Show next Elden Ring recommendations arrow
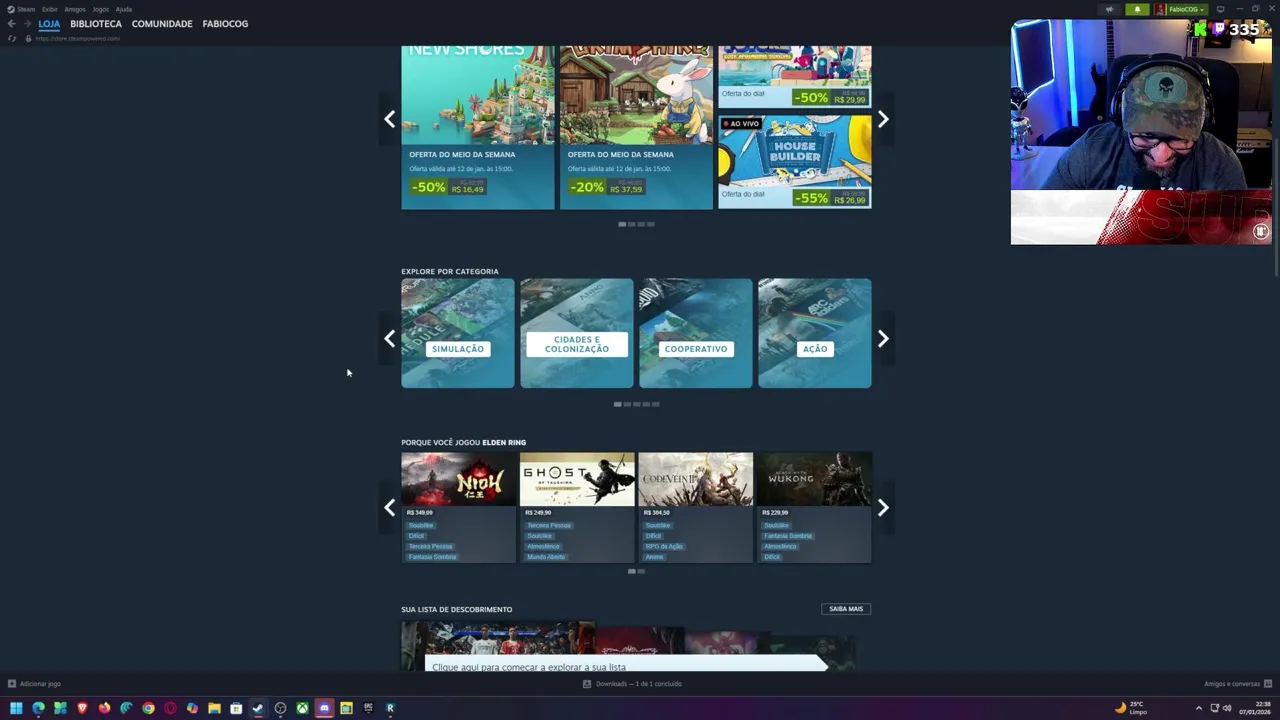Viewport: 1280px width, 720px height. coord(883,508)
